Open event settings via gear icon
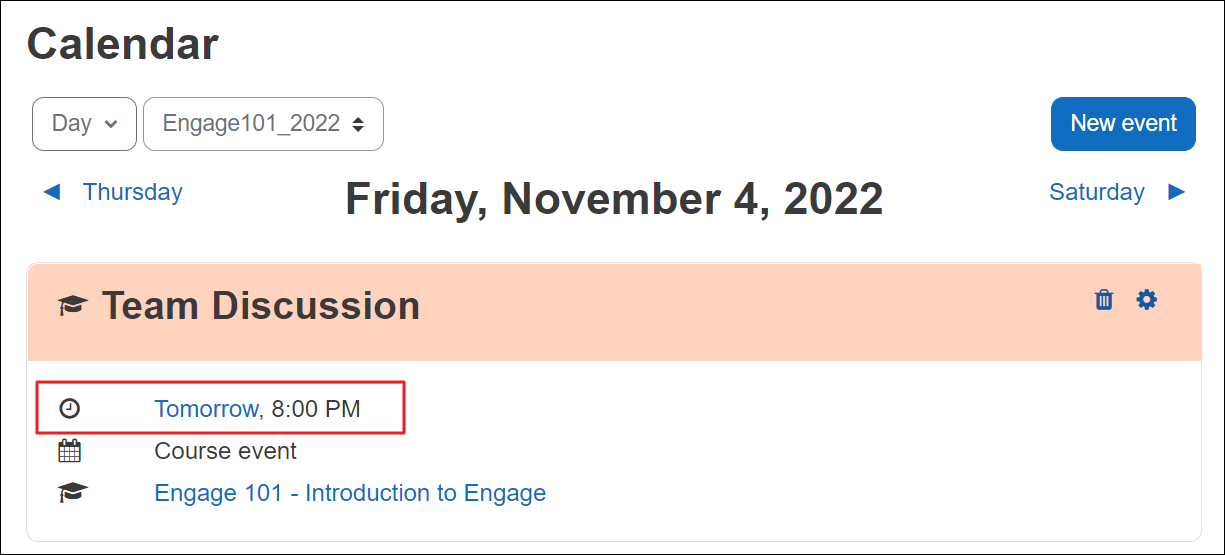The image size is (1225, 555). coord(1147,300)
